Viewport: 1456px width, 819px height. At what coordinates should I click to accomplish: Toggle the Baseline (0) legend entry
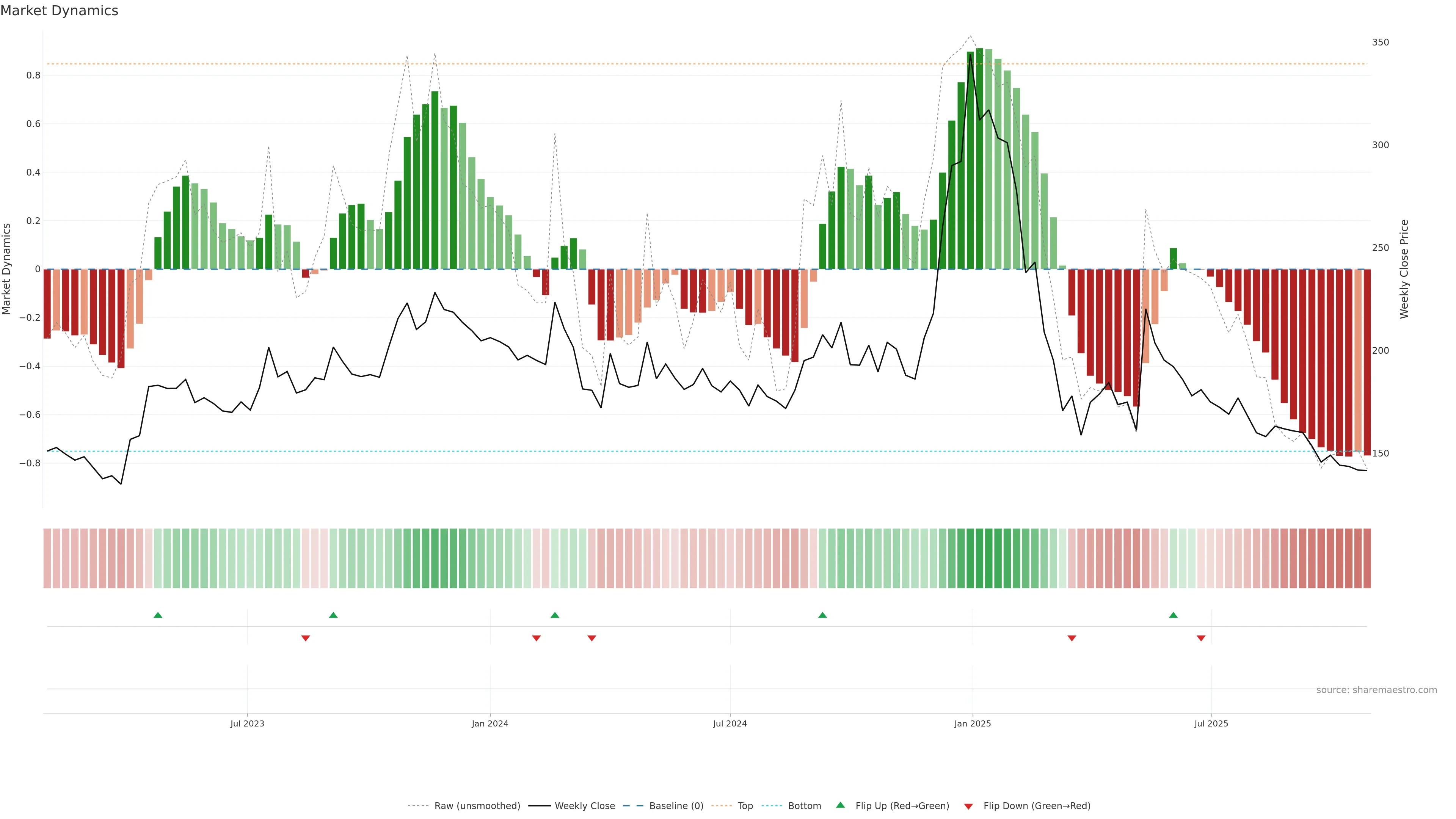click(676, 806)
